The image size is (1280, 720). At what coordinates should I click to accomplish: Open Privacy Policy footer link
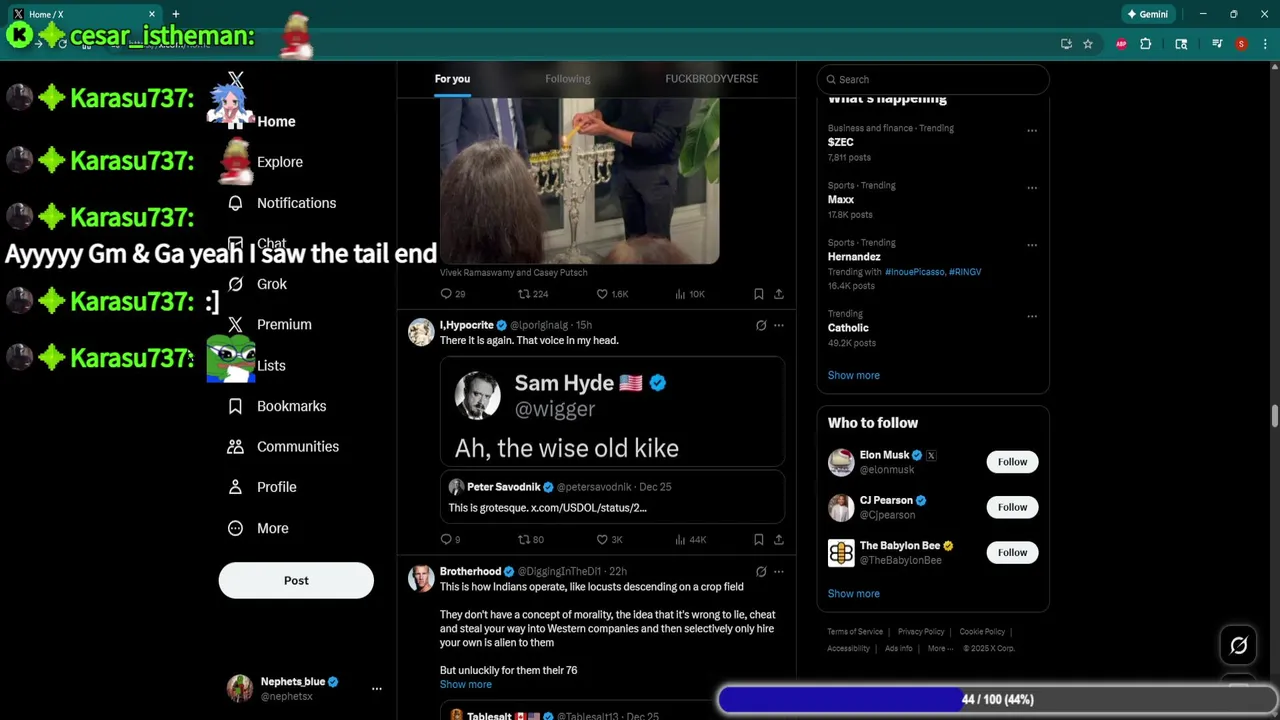point(921,632)
